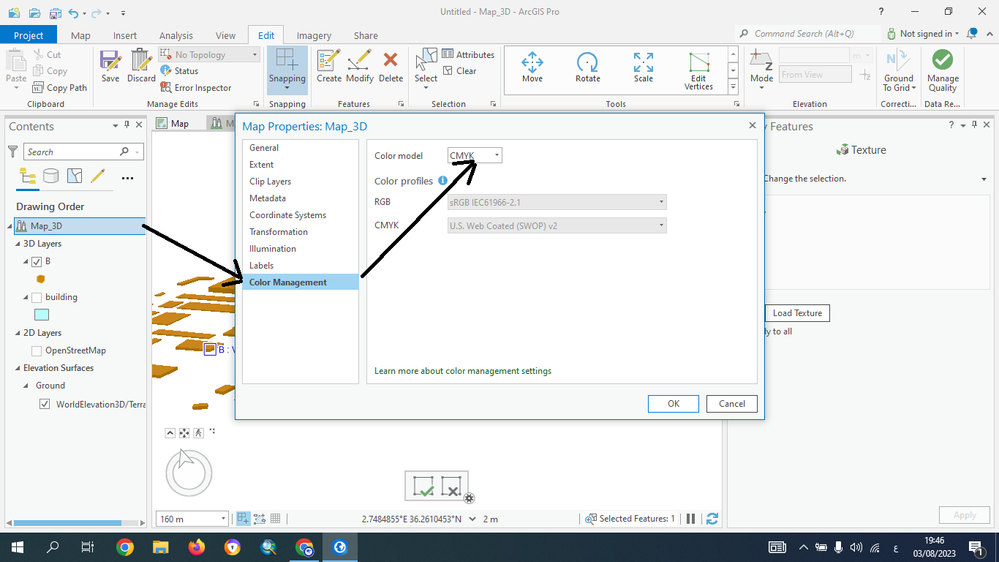Open Notifications bell icon
This screenshot has width=999, height=562.
pos(972,34)
